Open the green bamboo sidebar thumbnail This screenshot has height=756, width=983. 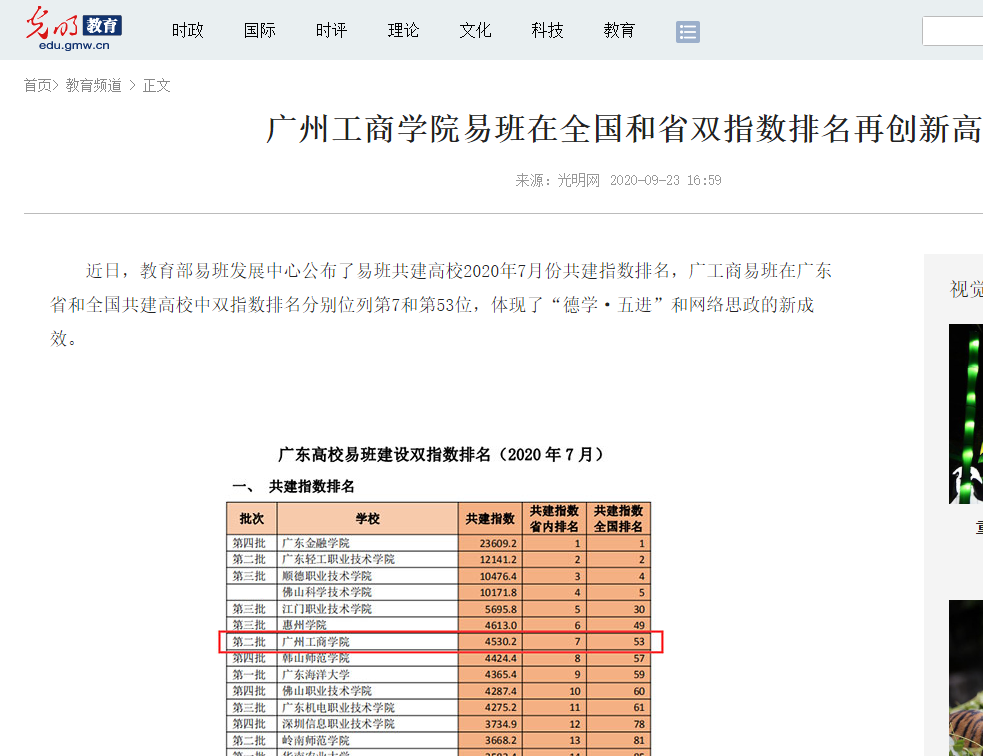(x=966, y=413)
